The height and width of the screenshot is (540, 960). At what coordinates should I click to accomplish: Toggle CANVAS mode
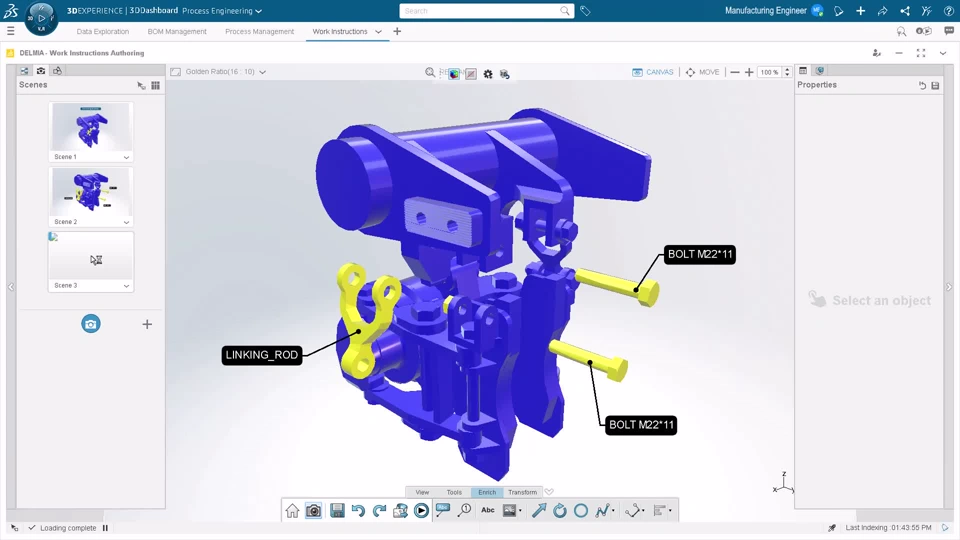pyautogui.click(x=653, y=72)
